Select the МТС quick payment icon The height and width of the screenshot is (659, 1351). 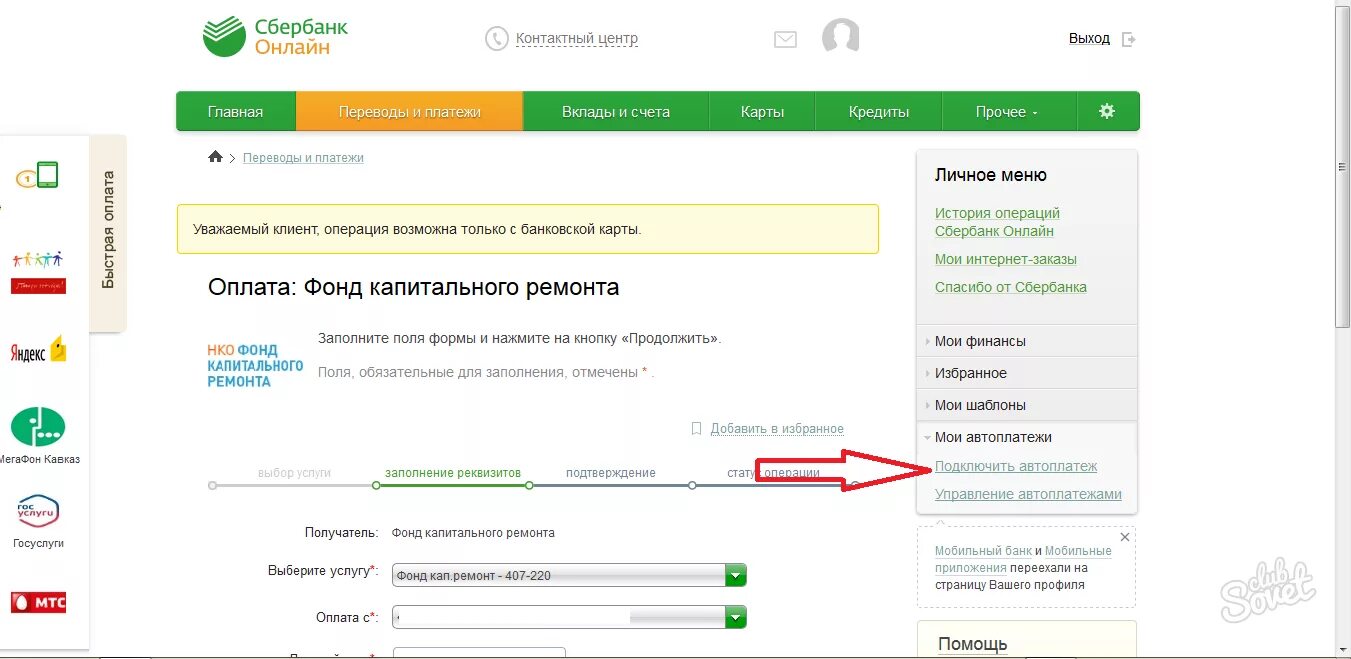[38, 603]
